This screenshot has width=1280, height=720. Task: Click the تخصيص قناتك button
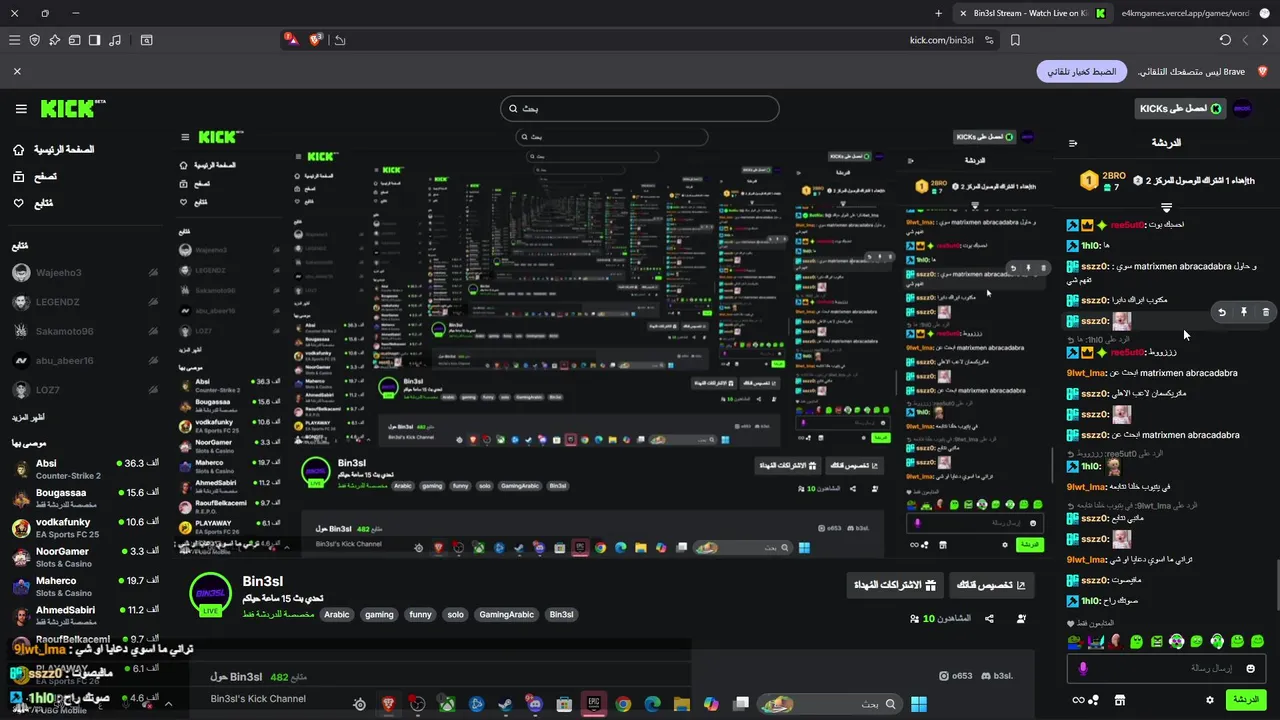tap(991, 585)
